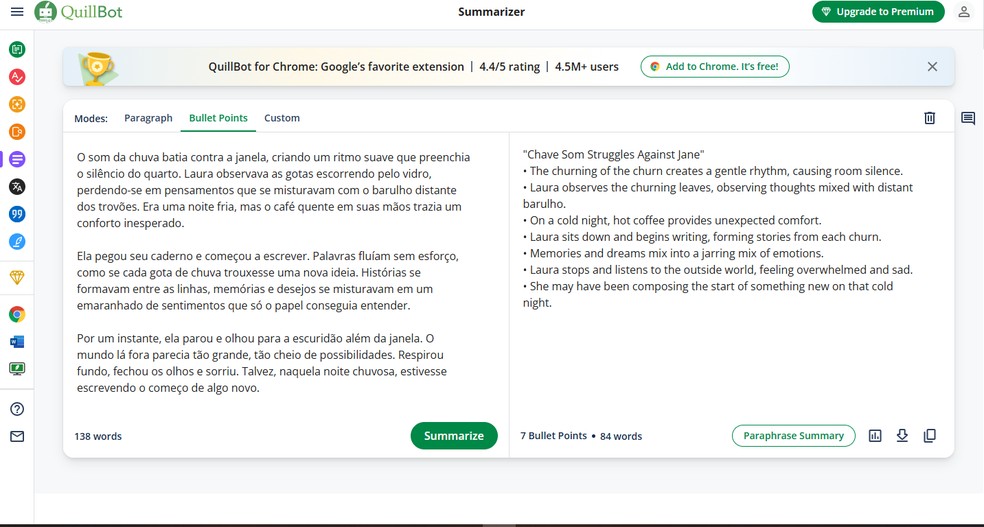
Task: Open the Paraphraser tool in sidebar
Action: 17,50
